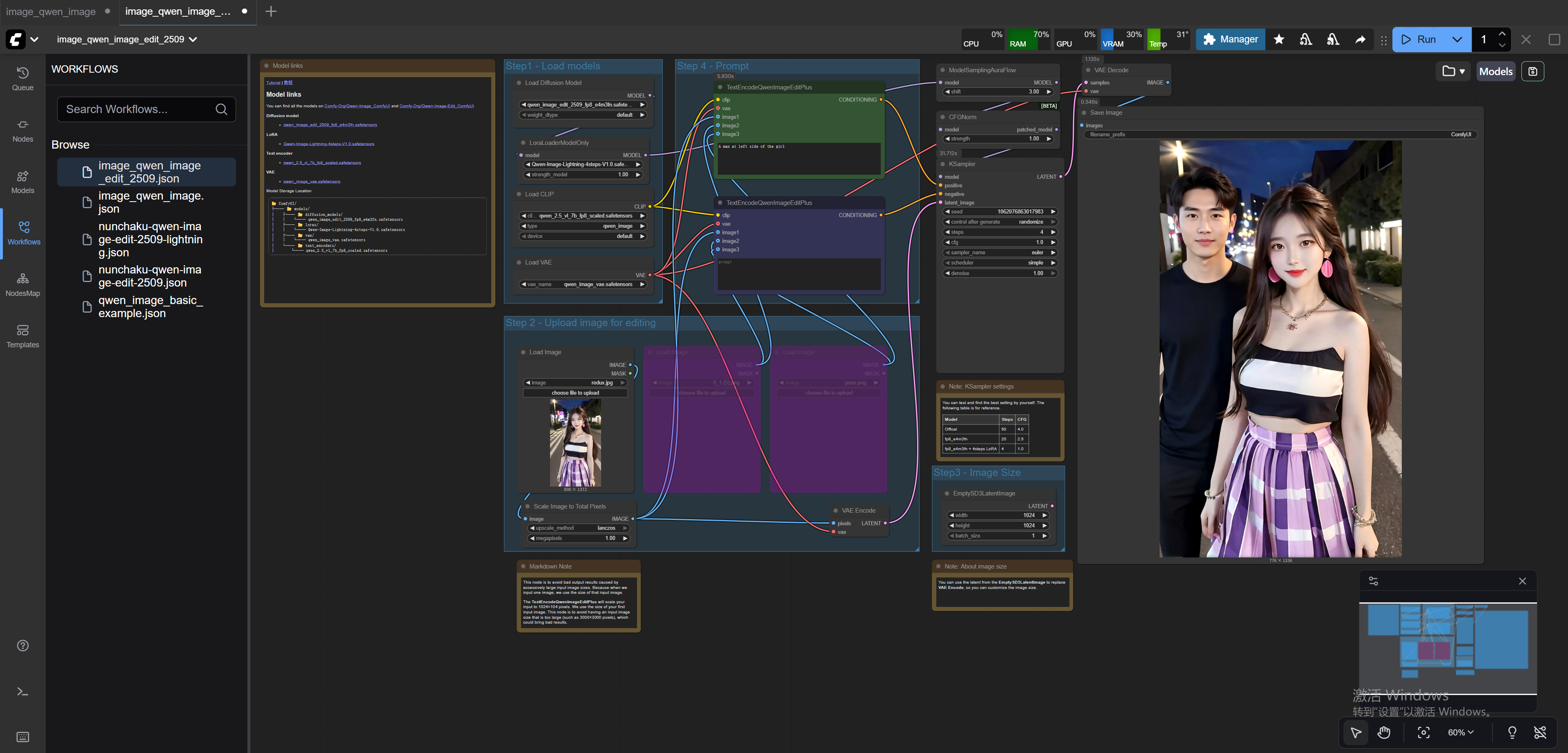Click the fit view icon
The height and width of the screenshot is (753, 1568).
coord(1423,732)
